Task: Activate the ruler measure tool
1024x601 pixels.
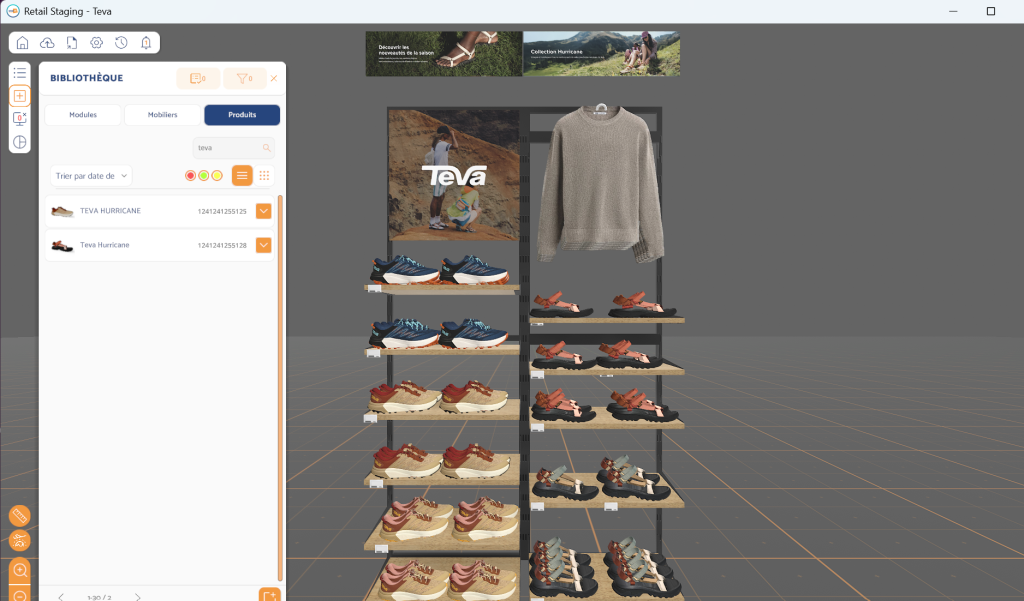Action: pos(20,516)
